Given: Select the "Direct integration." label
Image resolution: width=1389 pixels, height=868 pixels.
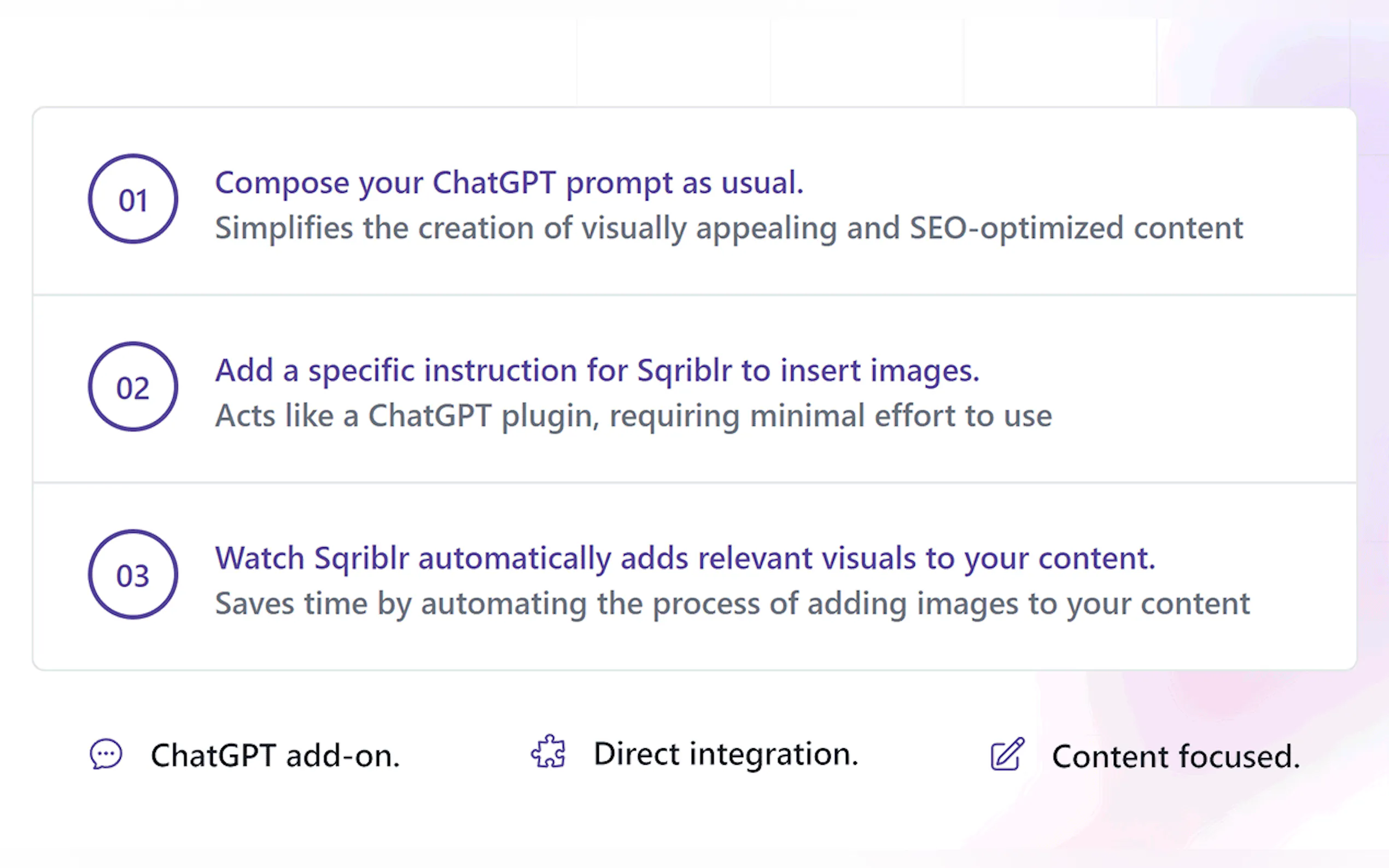Looking at the screenshot, I should [x=726, y=754].
